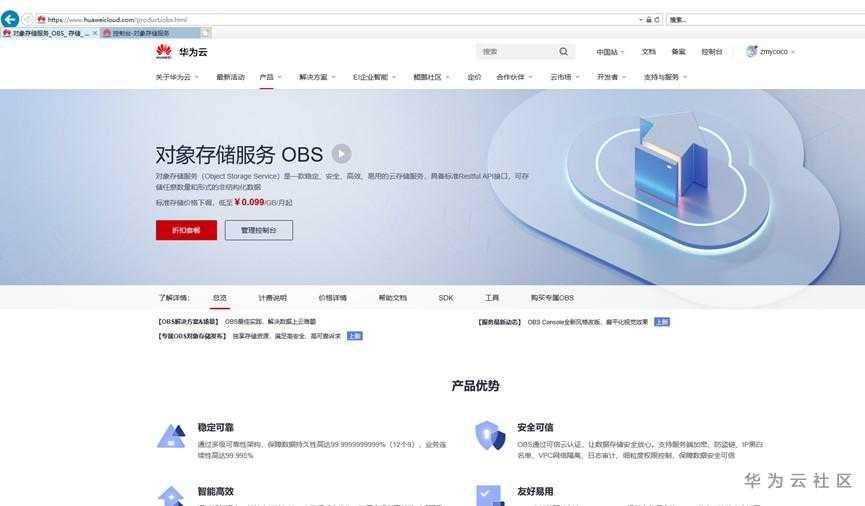Expand the 社区 menu in the nav bar
The width and height of the screenshot is (865, 506).
pyautogui.click(x=431, y=77)
